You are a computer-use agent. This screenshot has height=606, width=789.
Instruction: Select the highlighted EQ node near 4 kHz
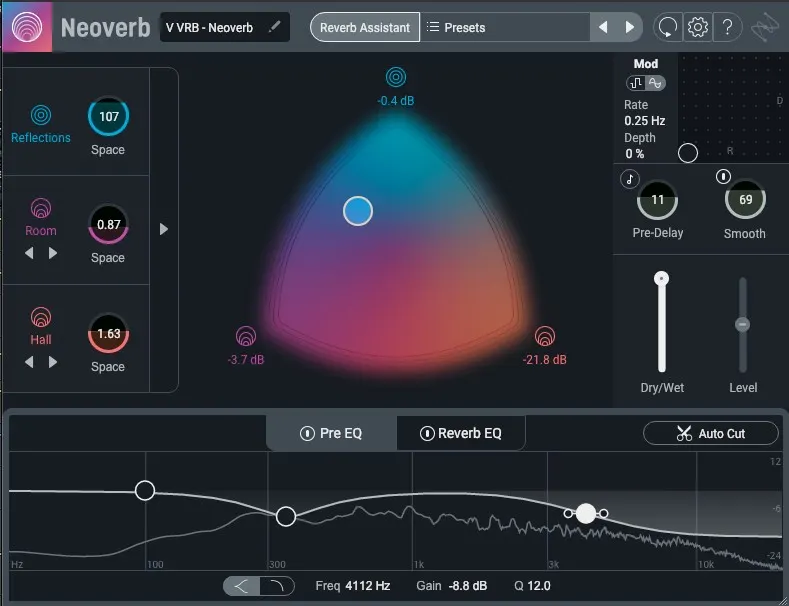click(586, 513)
